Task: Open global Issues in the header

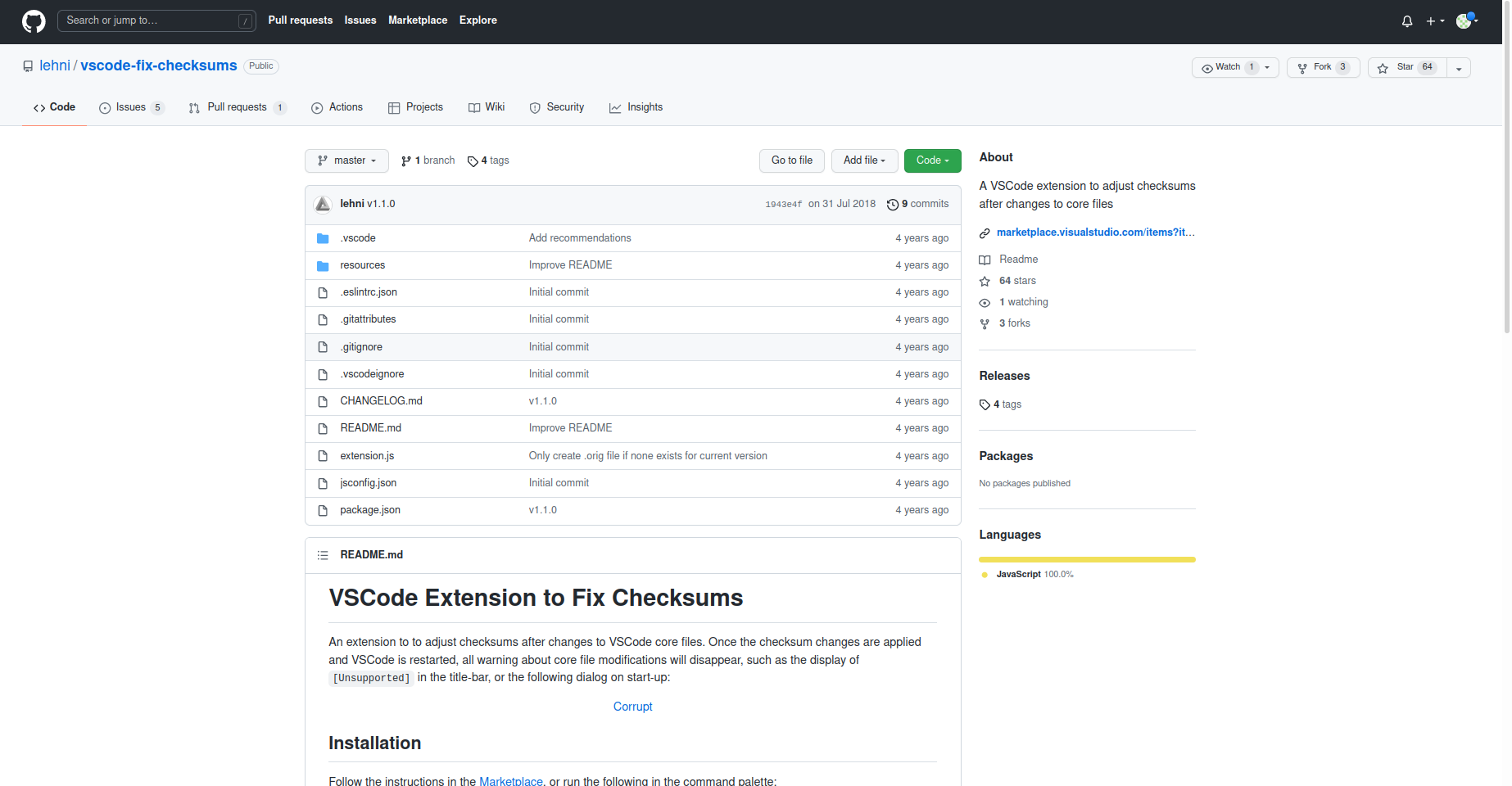Action: point(360,20)
